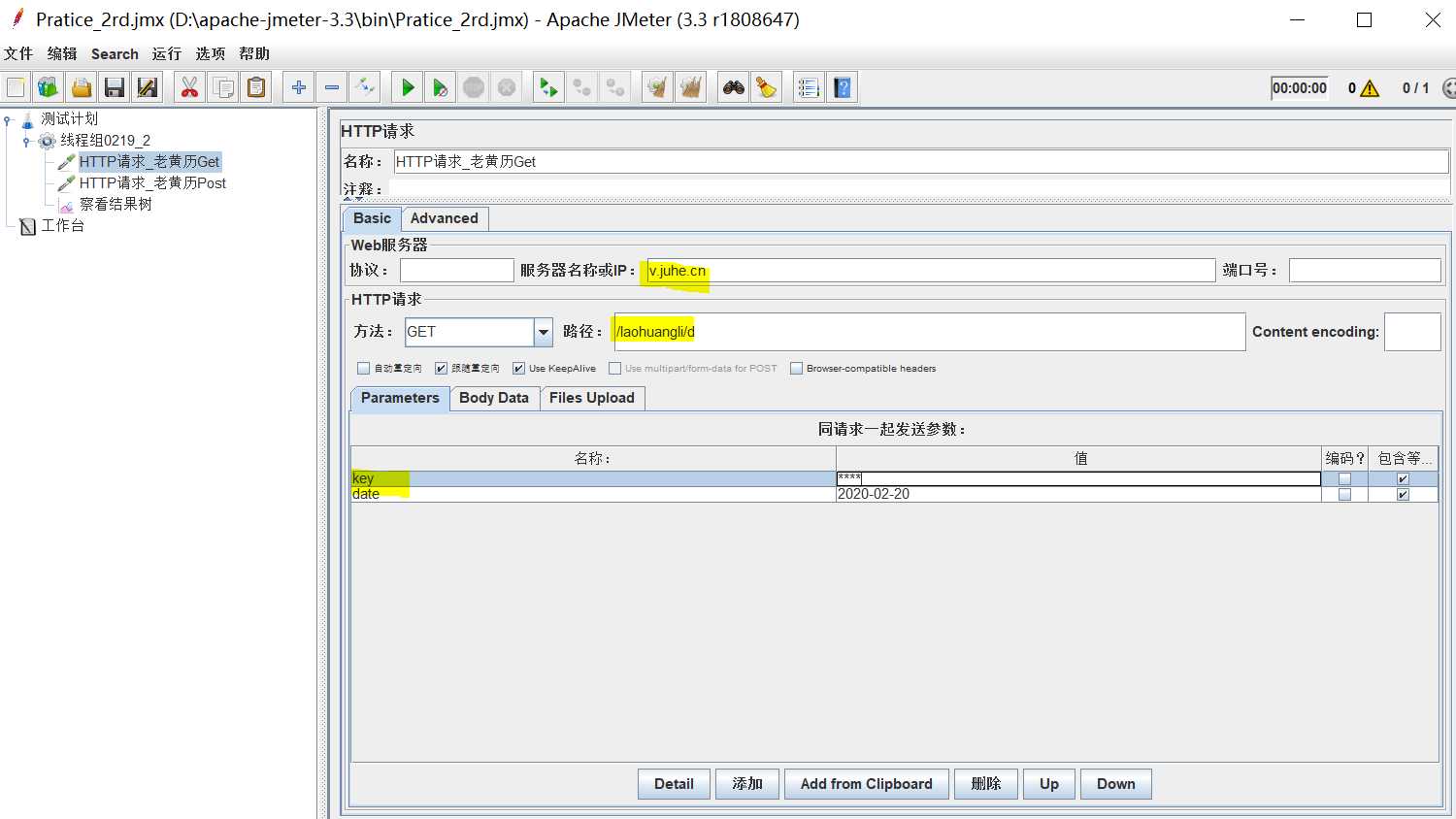Click the Remote shutdown all icon
Viewport: 1456px width, 819px height.
[x=615, y=87]
